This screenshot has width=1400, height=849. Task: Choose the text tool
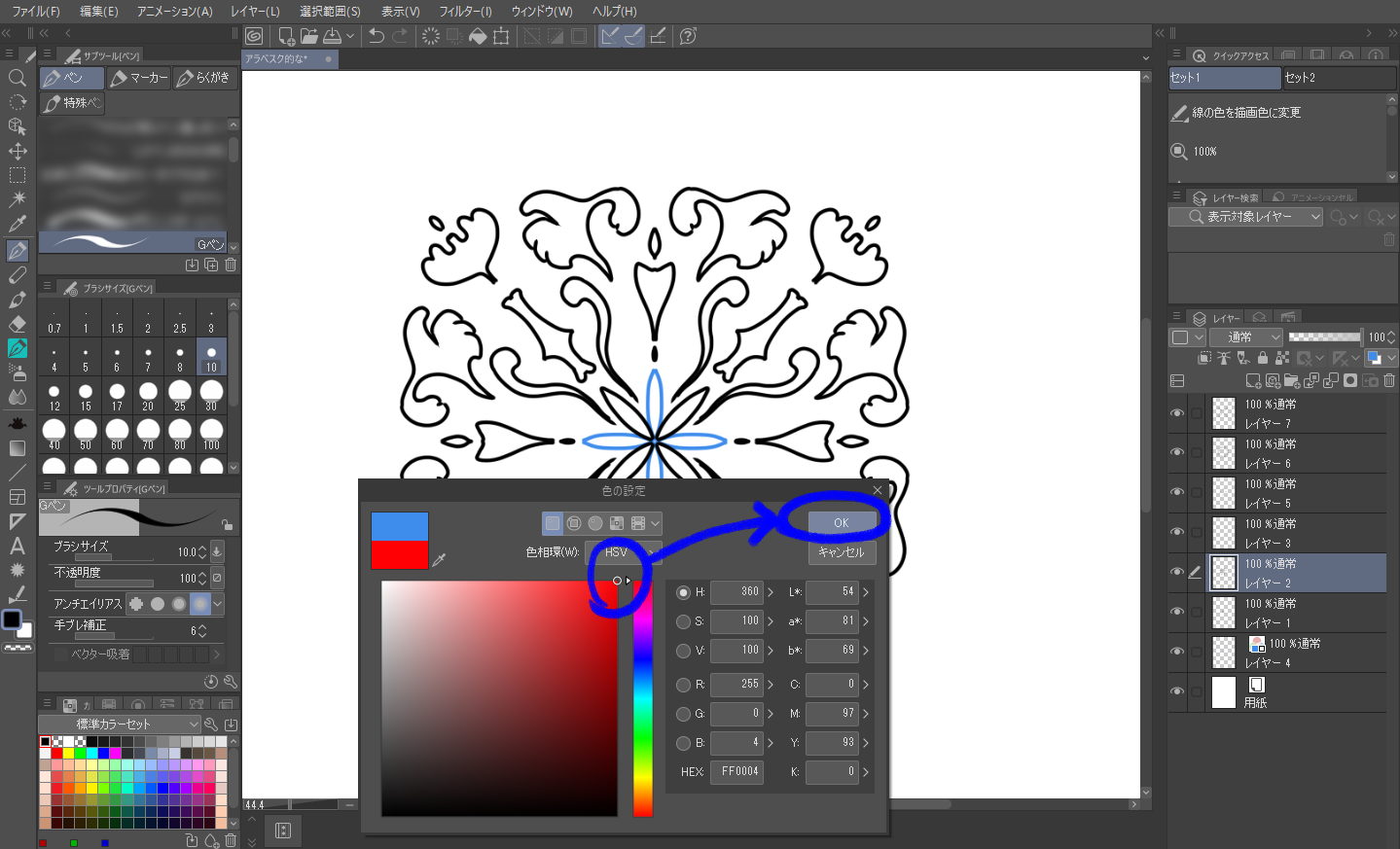pos(17,546)
